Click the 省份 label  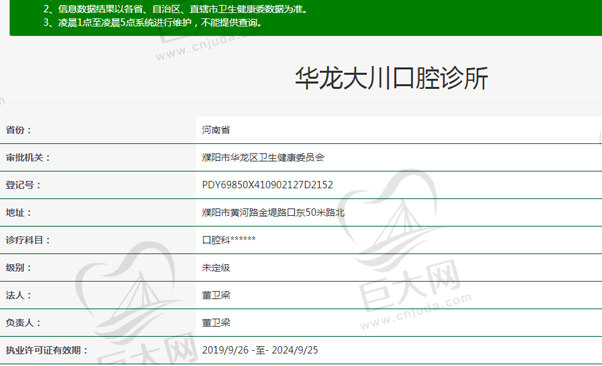18,130
